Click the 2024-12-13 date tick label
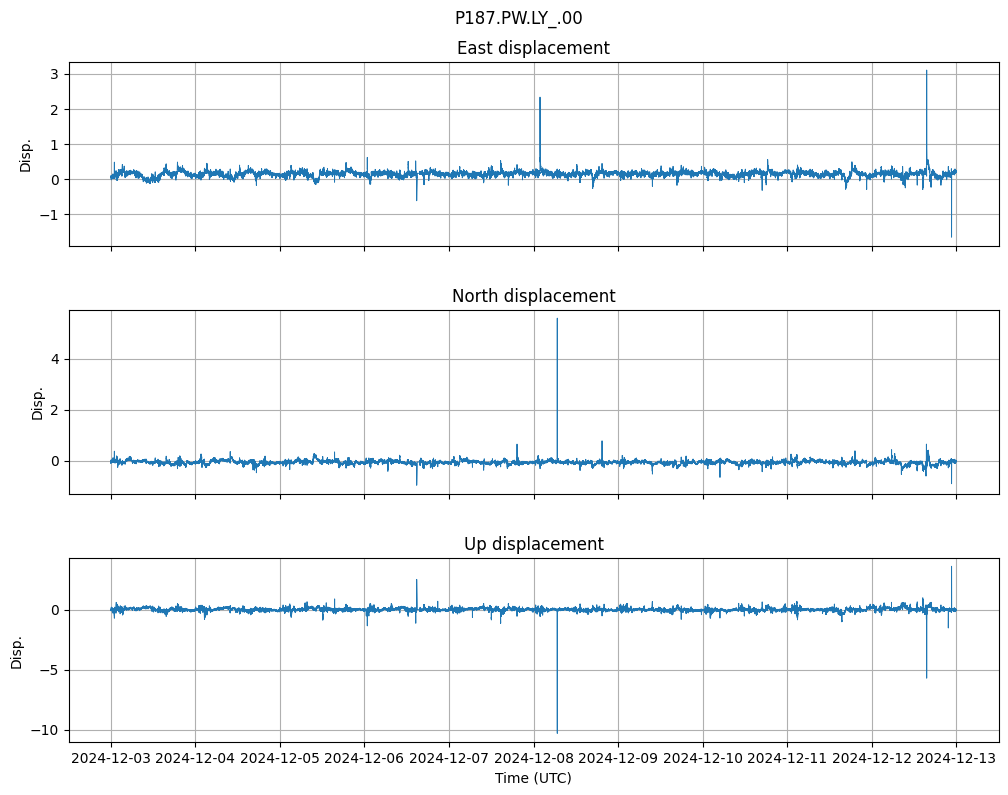The image size is (1008, 795). [x=956, y=758]
